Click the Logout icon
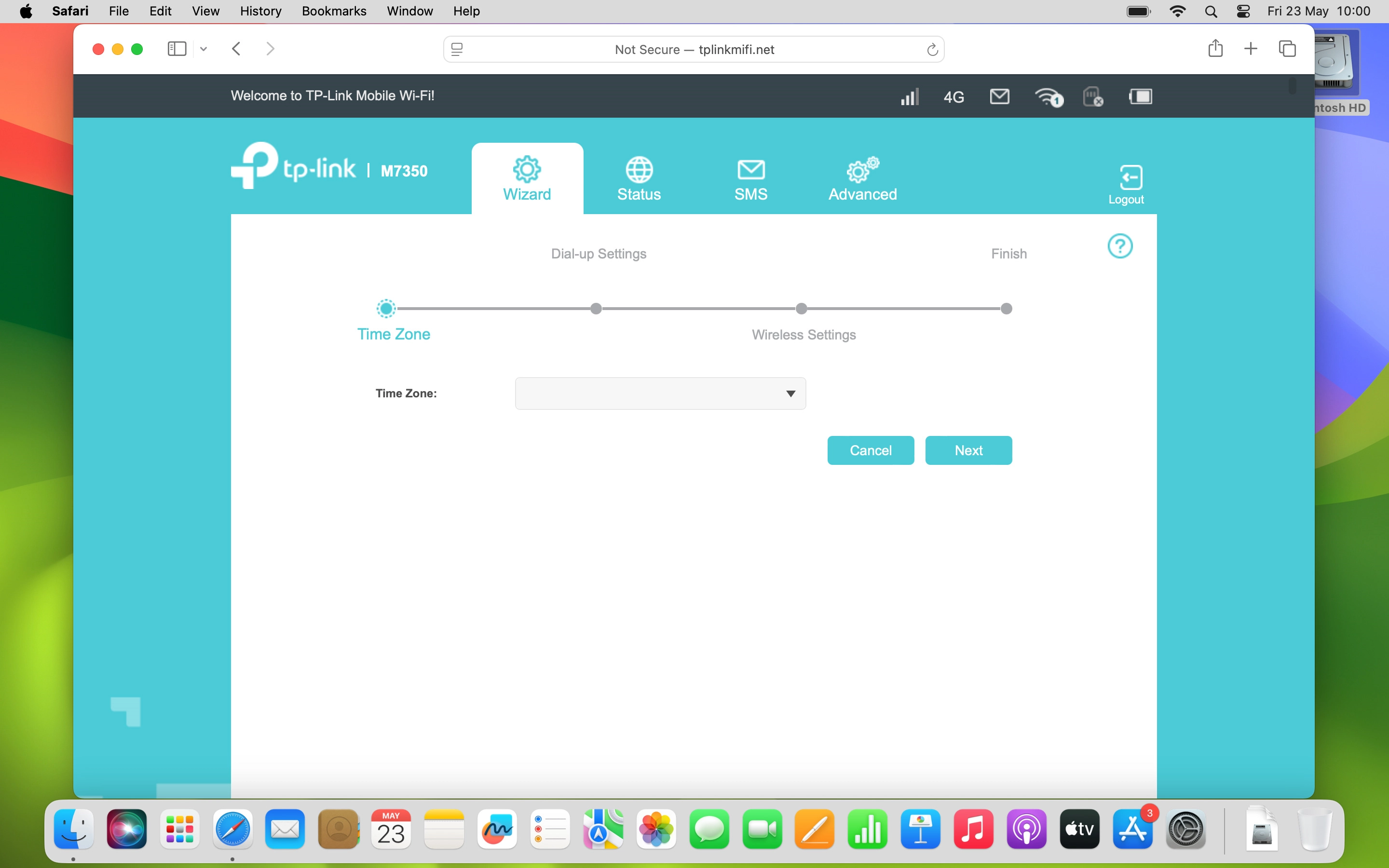1389x868 pixels. coord(1126,177)
